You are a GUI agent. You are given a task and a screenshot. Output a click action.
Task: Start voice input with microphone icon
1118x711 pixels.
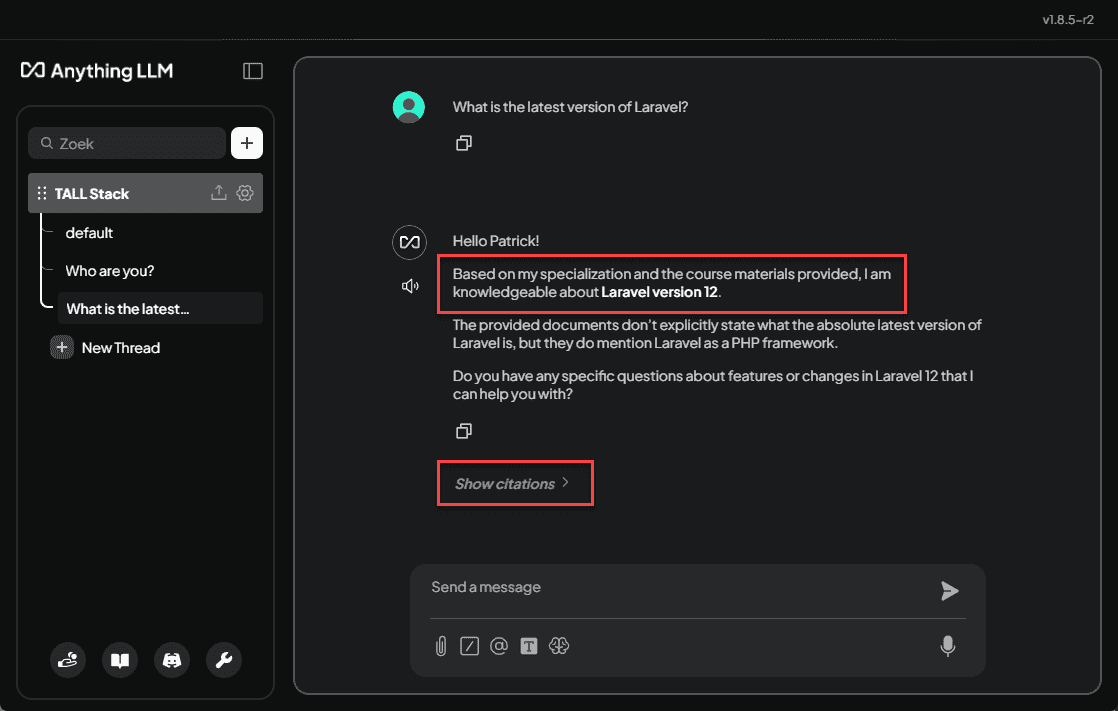948,646
